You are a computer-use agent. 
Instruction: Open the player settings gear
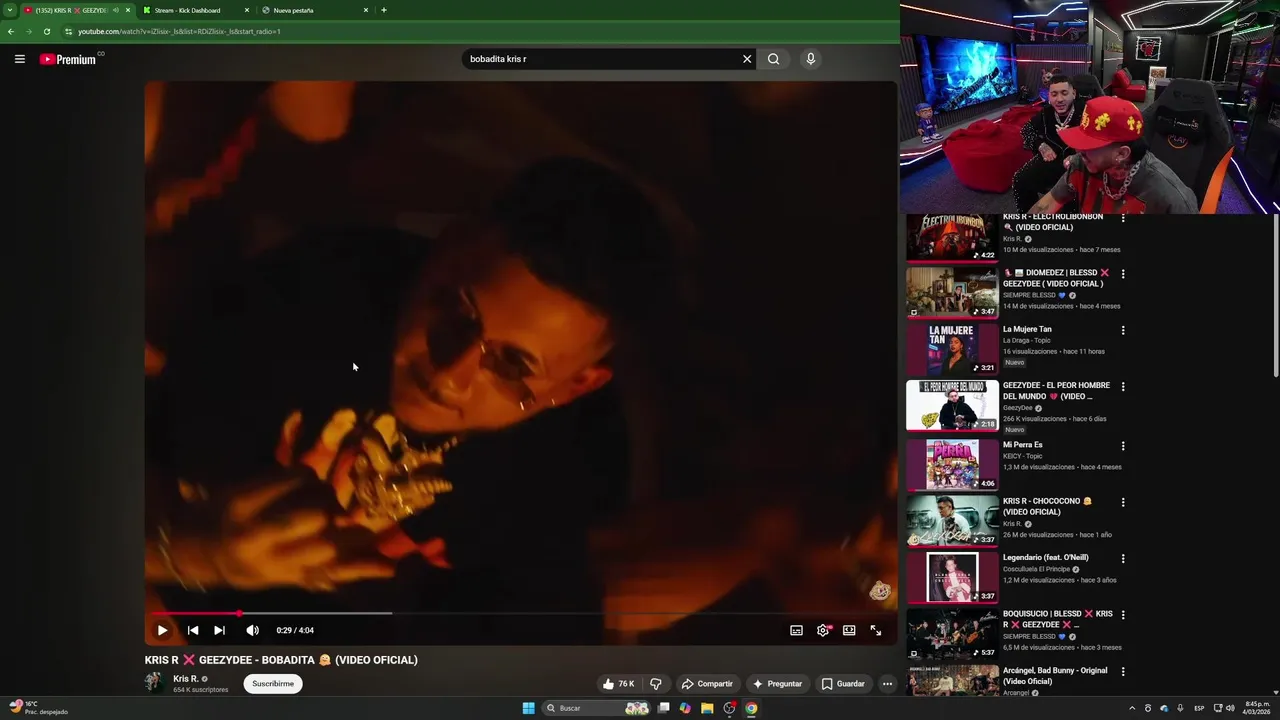[x=823, y=630]
